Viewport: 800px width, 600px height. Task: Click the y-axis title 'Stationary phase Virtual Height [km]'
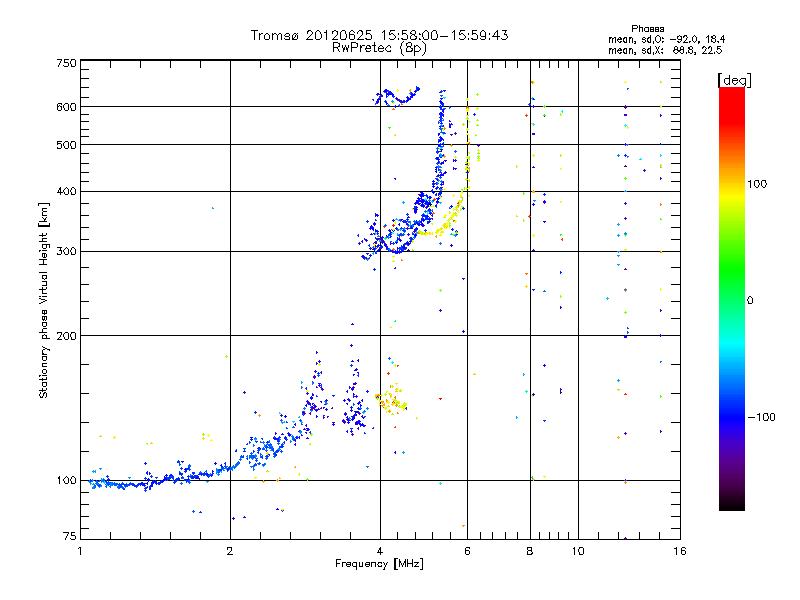tap(44, 301)
